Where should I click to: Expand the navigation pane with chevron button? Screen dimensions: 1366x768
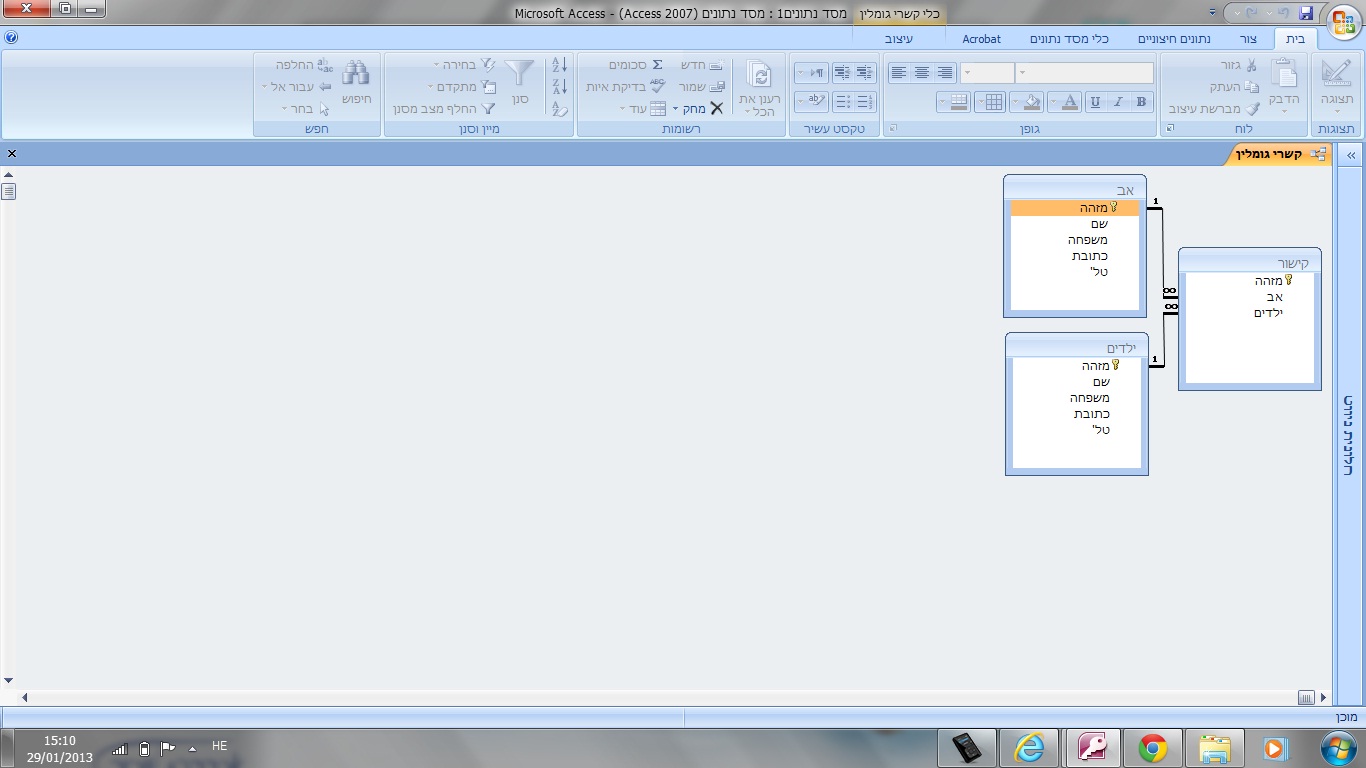pos(1349,155)
